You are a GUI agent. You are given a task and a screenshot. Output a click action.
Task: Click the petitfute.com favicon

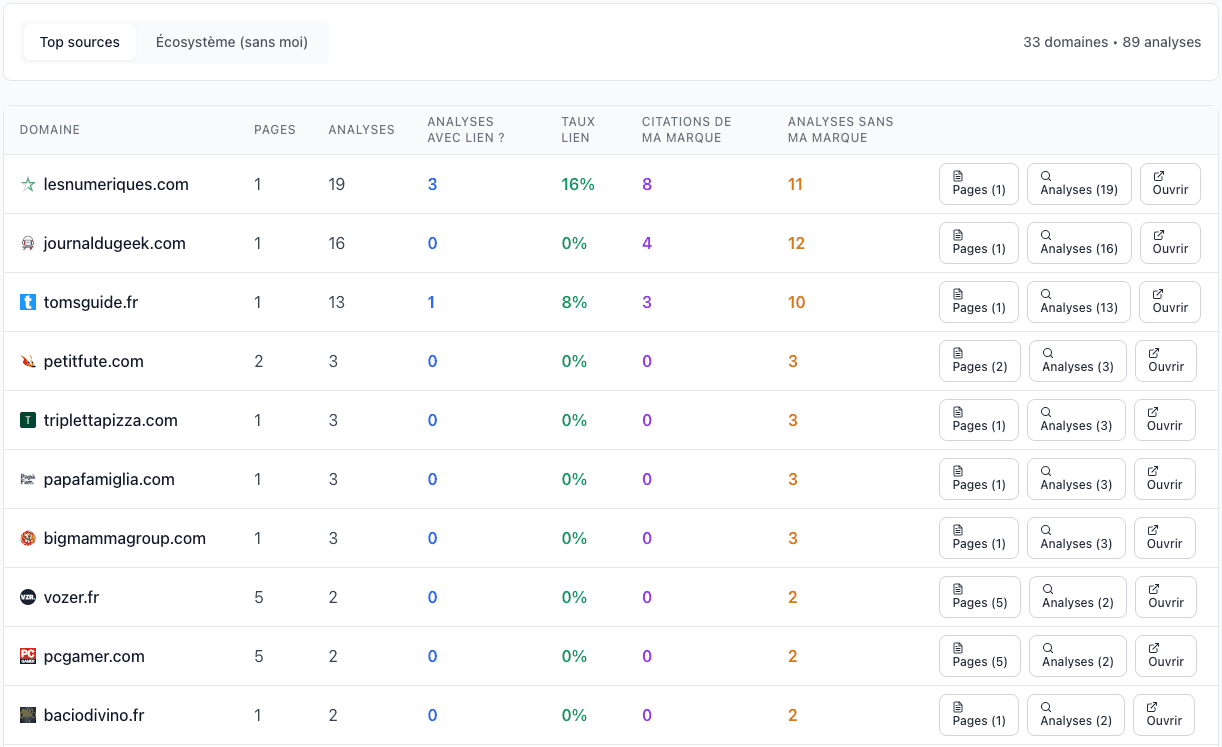point(28,361)
